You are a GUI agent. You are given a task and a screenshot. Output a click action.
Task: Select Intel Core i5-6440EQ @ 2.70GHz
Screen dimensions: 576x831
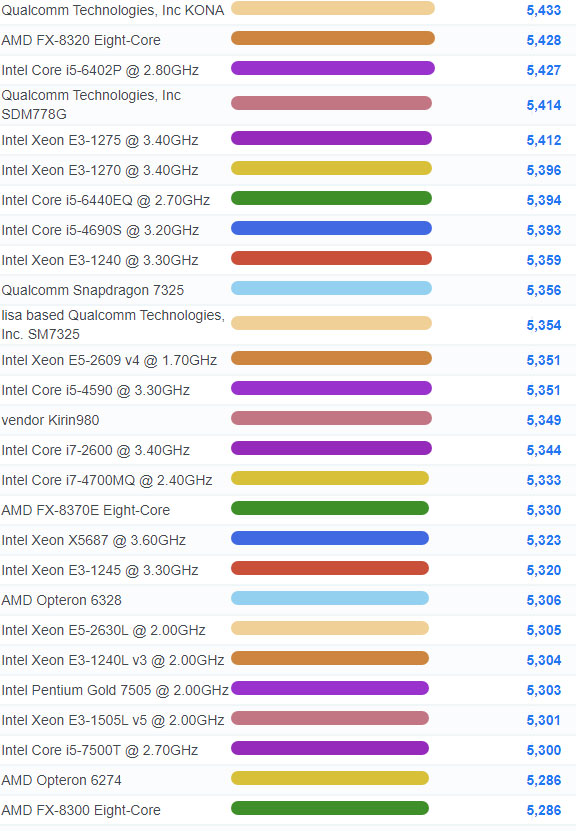[x=106, y=200]
